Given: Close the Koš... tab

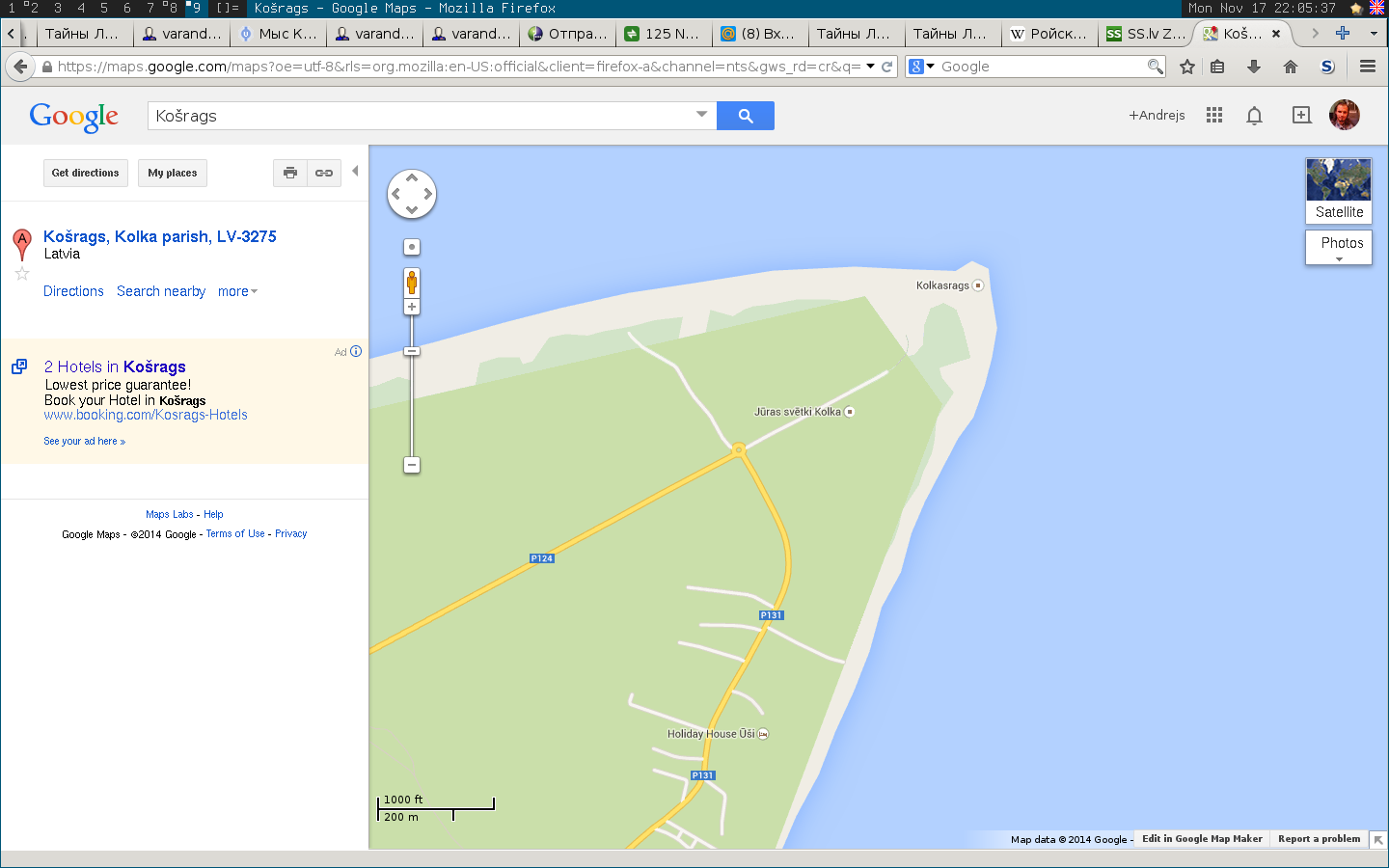Looking at the screenshot, I should click(x=1276, y=34).
